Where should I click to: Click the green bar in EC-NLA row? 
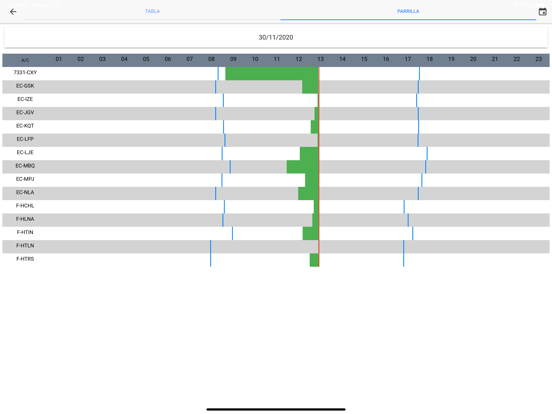tap(308, 193)
